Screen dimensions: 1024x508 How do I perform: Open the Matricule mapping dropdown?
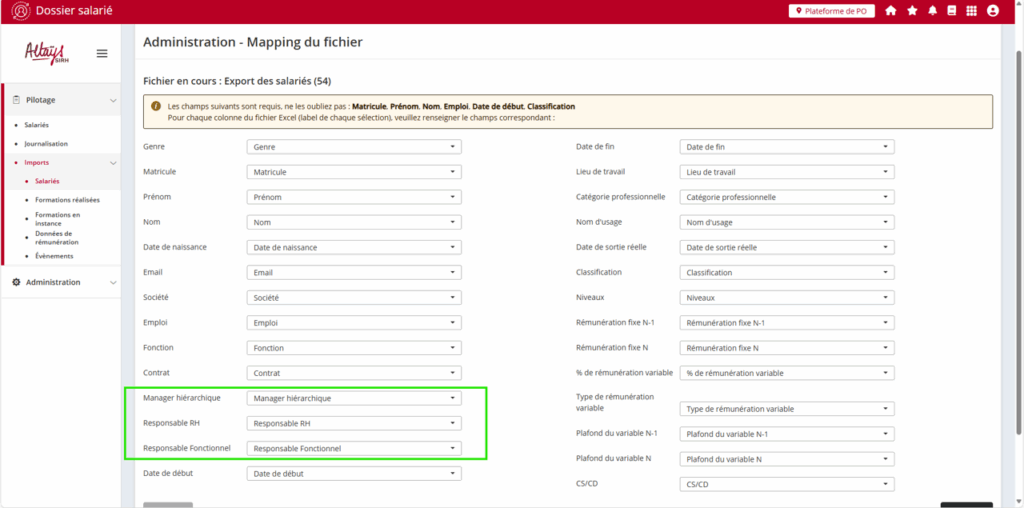click(x=354, y=172)
